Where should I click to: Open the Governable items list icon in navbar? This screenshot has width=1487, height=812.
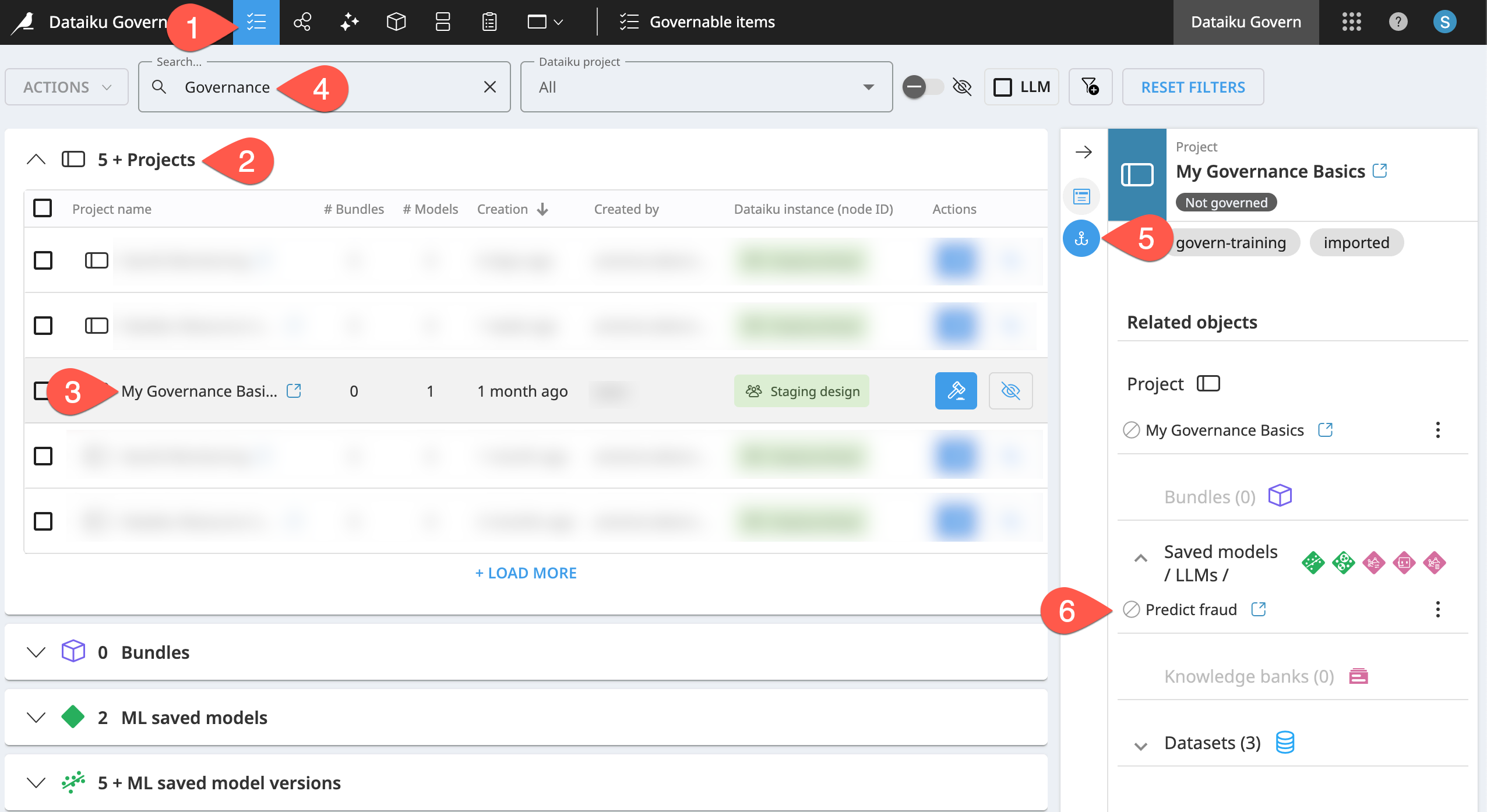pyautogui.click(x=256, y=22)
